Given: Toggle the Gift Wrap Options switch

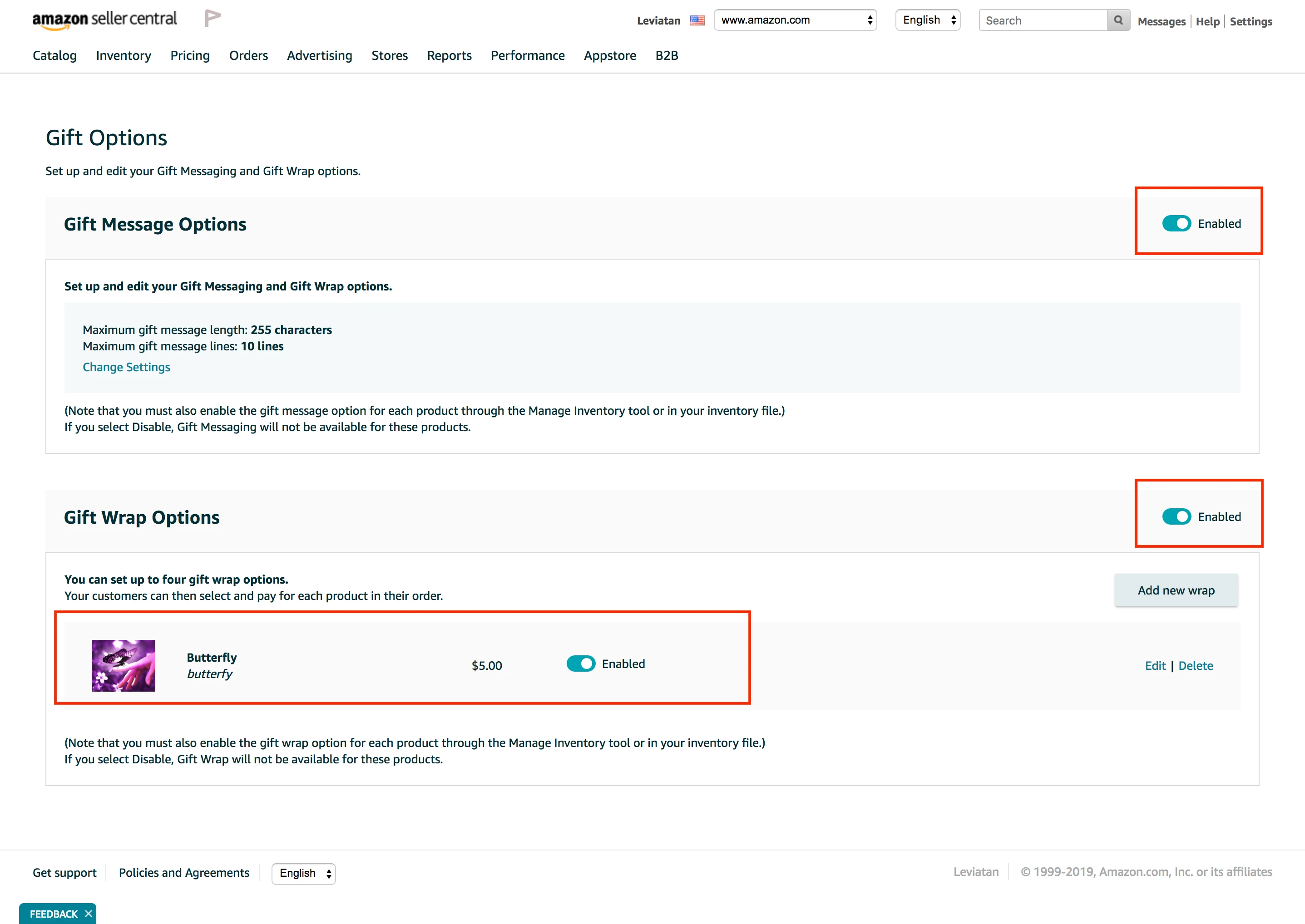Looking at the screenshot, I should (x=1176, y=516).
